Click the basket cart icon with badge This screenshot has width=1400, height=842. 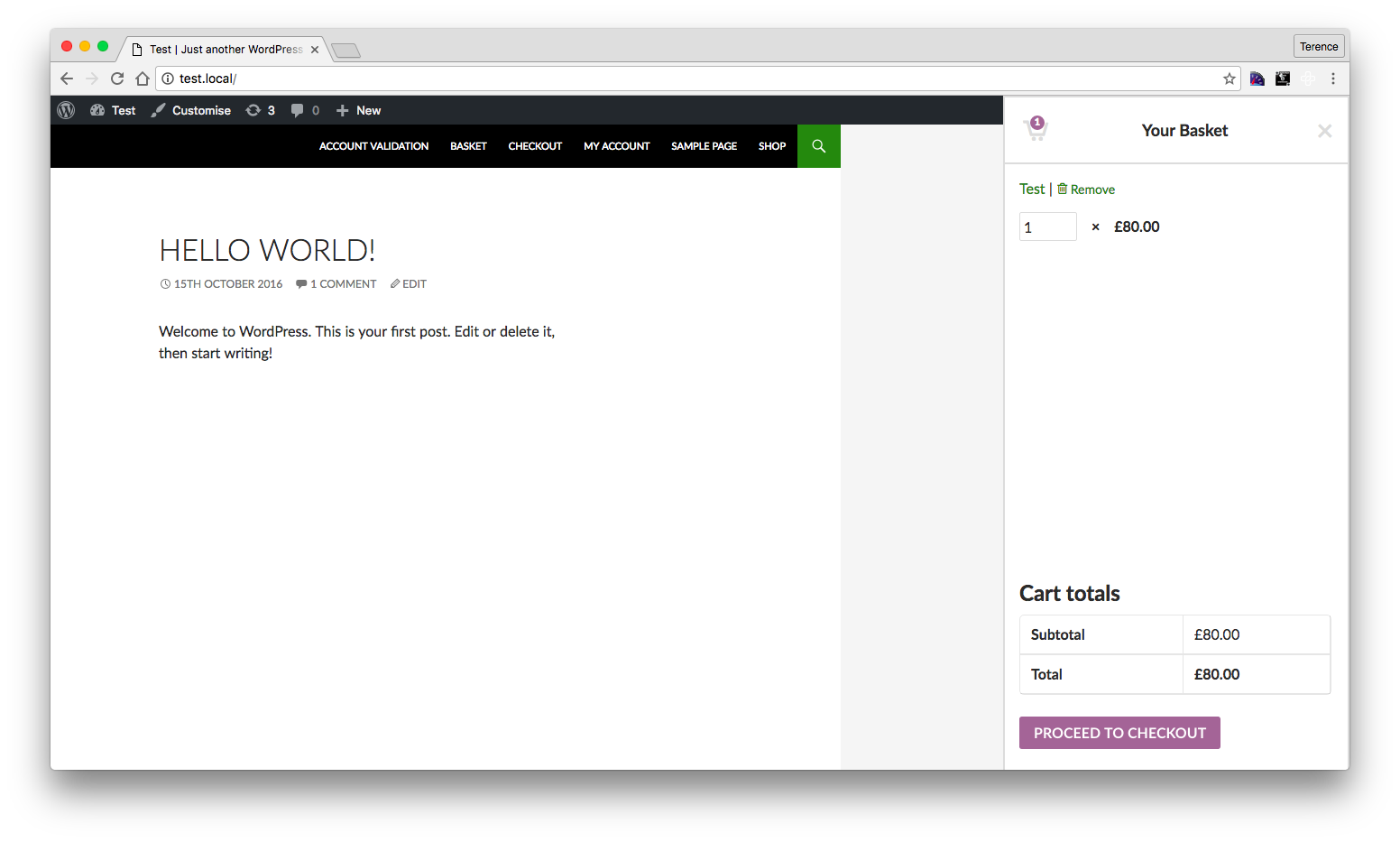coord(1036,129)
